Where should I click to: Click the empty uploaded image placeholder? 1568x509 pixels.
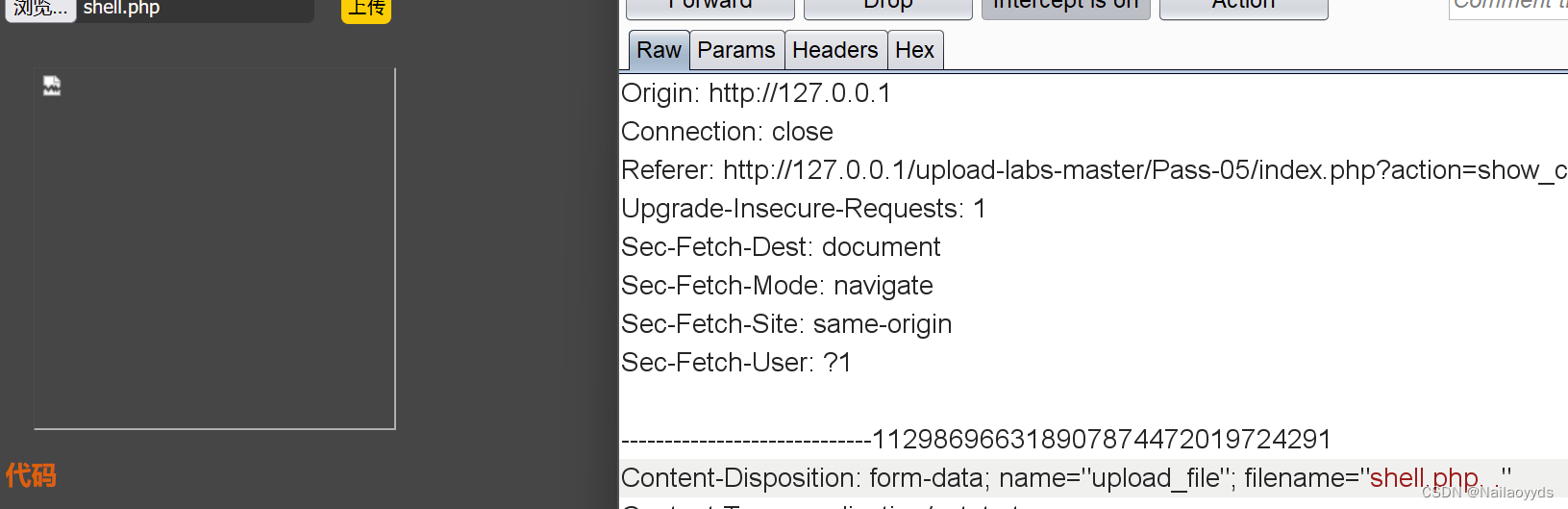coord(214,248)
